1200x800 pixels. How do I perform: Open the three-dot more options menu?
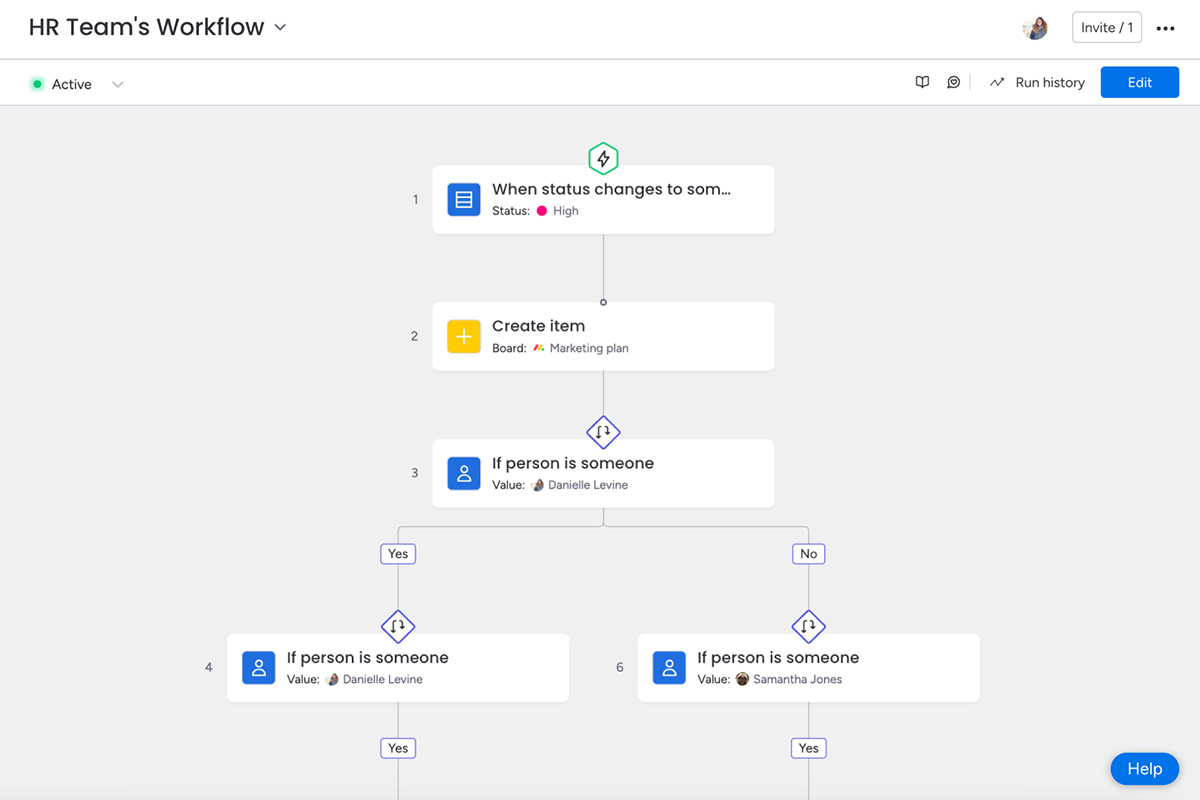pos(1165,28)
